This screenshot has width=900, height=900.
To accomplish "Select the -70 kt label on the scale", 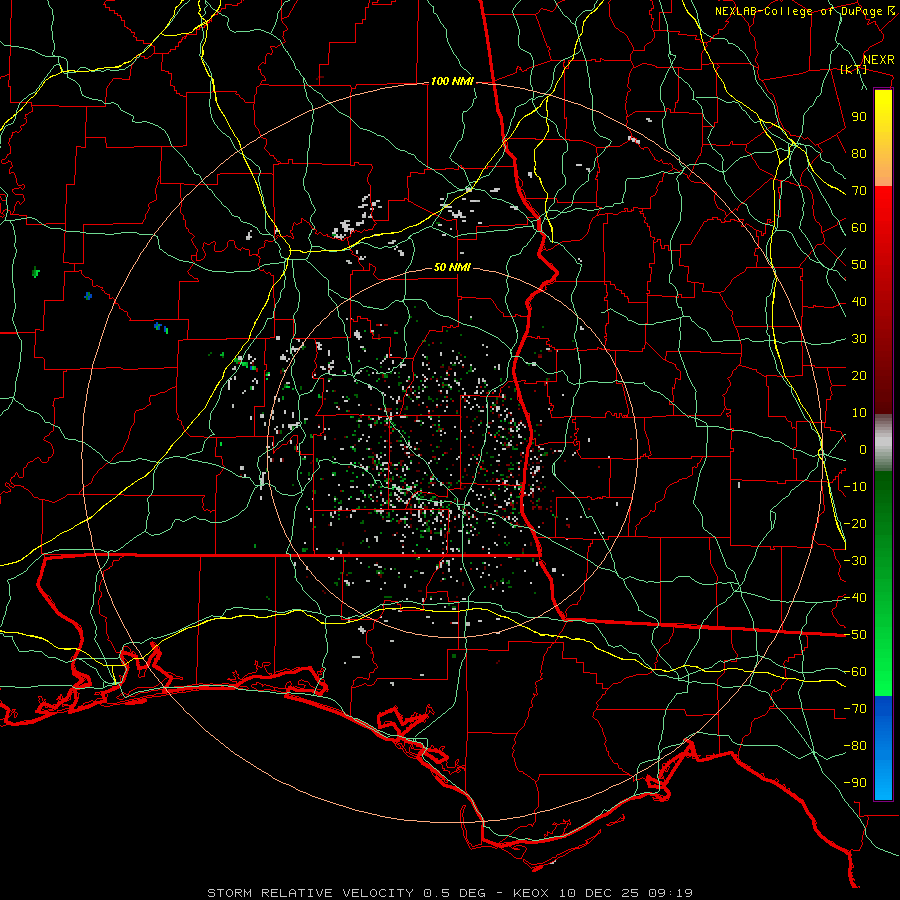I will tap(855, 709).
